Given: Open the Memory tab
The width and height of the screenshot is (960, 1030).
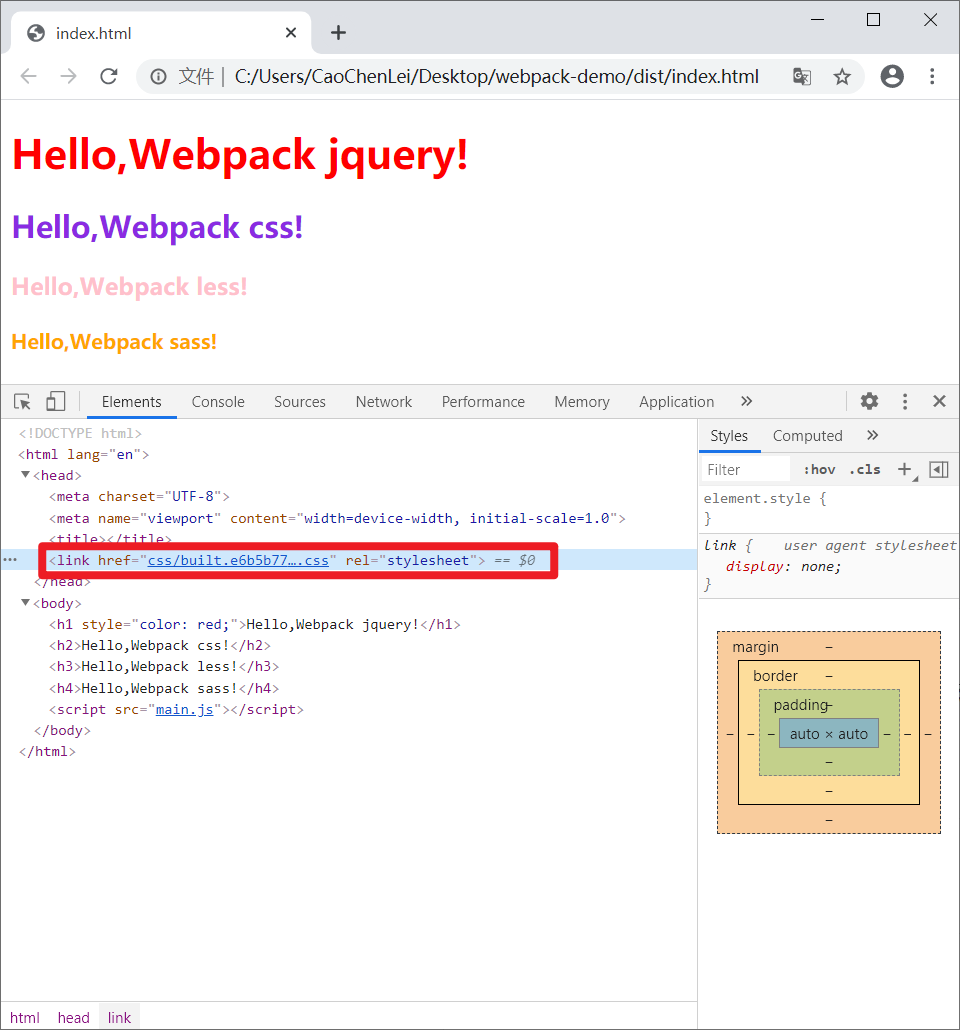Looking at the screenshot, I should pos(582,402).
